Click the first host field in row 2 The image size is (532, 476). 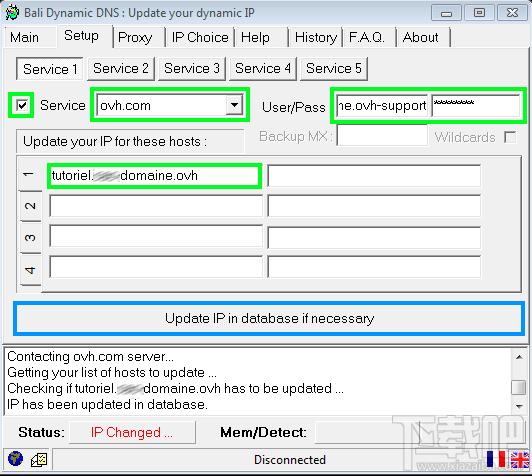156,206
